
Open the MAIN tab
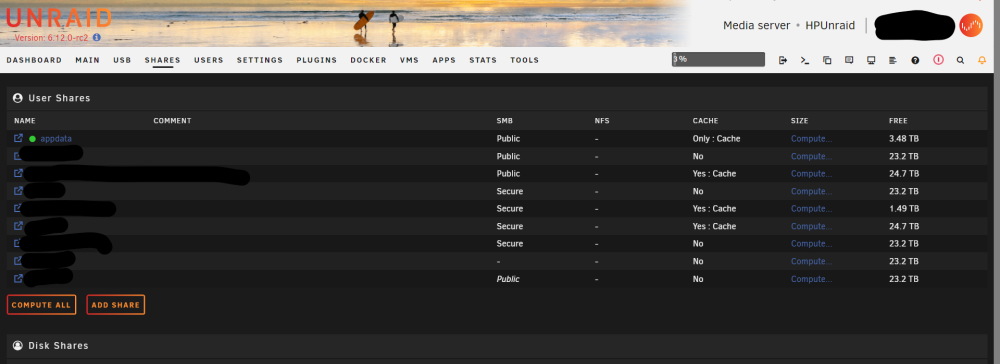(87, 60)
